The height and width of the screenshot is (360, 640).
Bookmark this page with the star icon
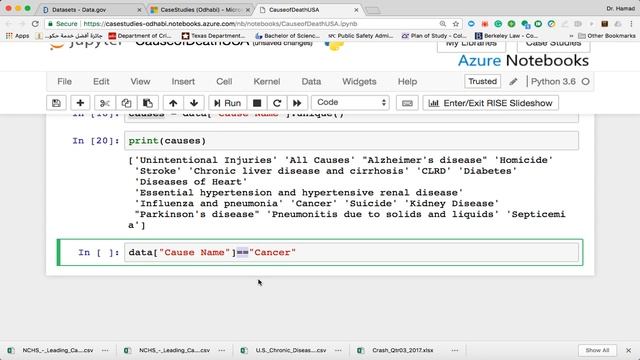456,24
